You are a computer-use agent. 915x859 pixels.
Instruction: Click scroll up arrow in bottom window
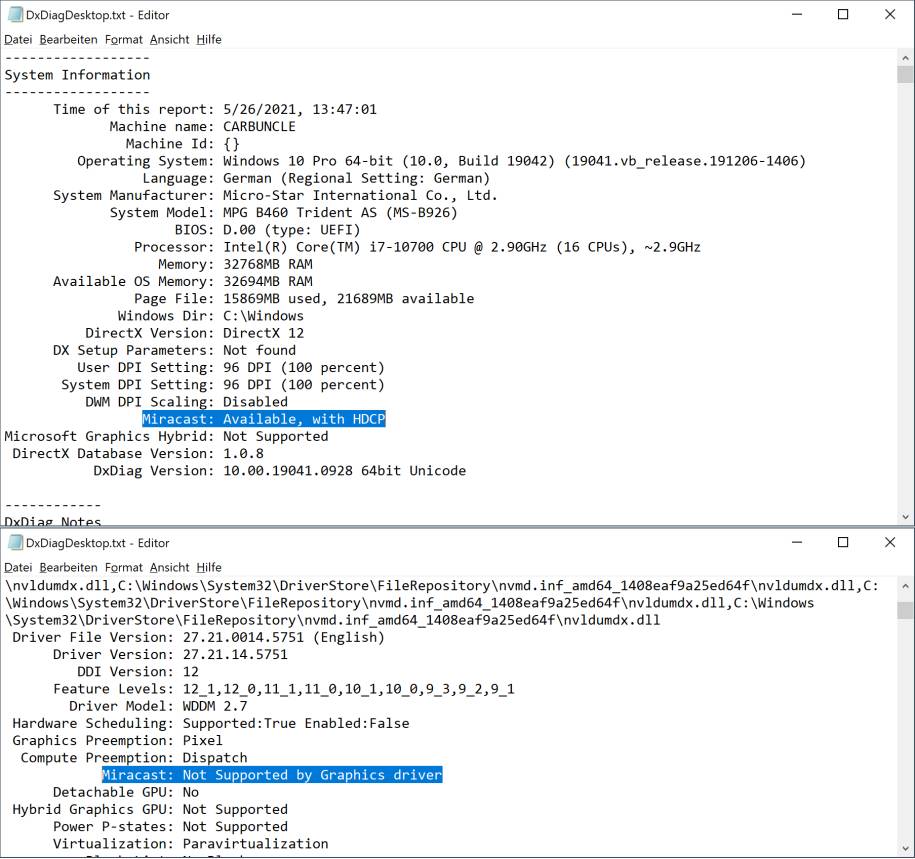(x=905, y=586)
